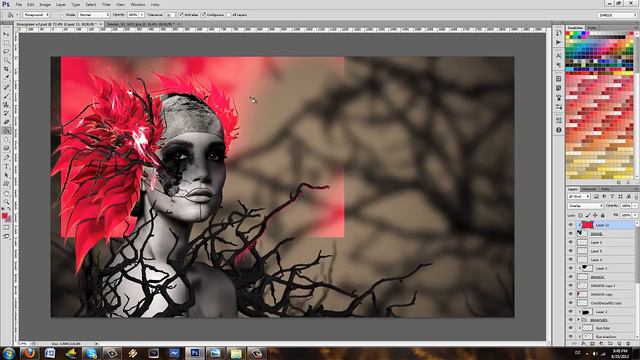This screenshot has height=360, width=640.
Task: Select the Move tool
Action: coord(6,34)
